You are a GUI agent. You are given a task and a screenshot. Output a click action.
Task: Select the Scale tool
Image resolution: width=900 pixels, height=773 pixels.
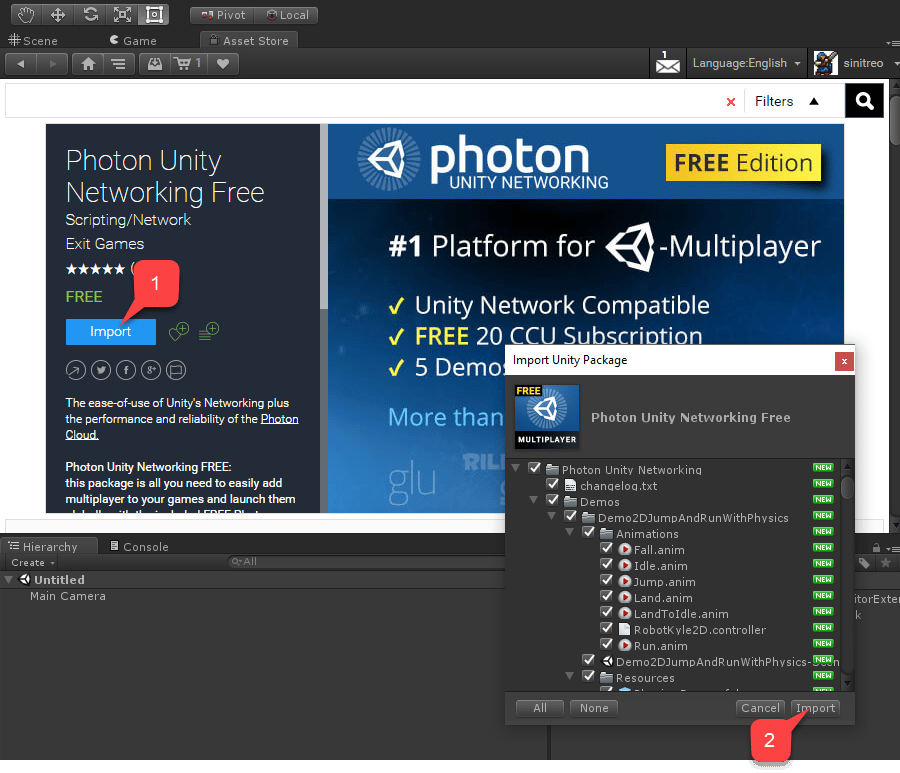[x=122, y=14]
